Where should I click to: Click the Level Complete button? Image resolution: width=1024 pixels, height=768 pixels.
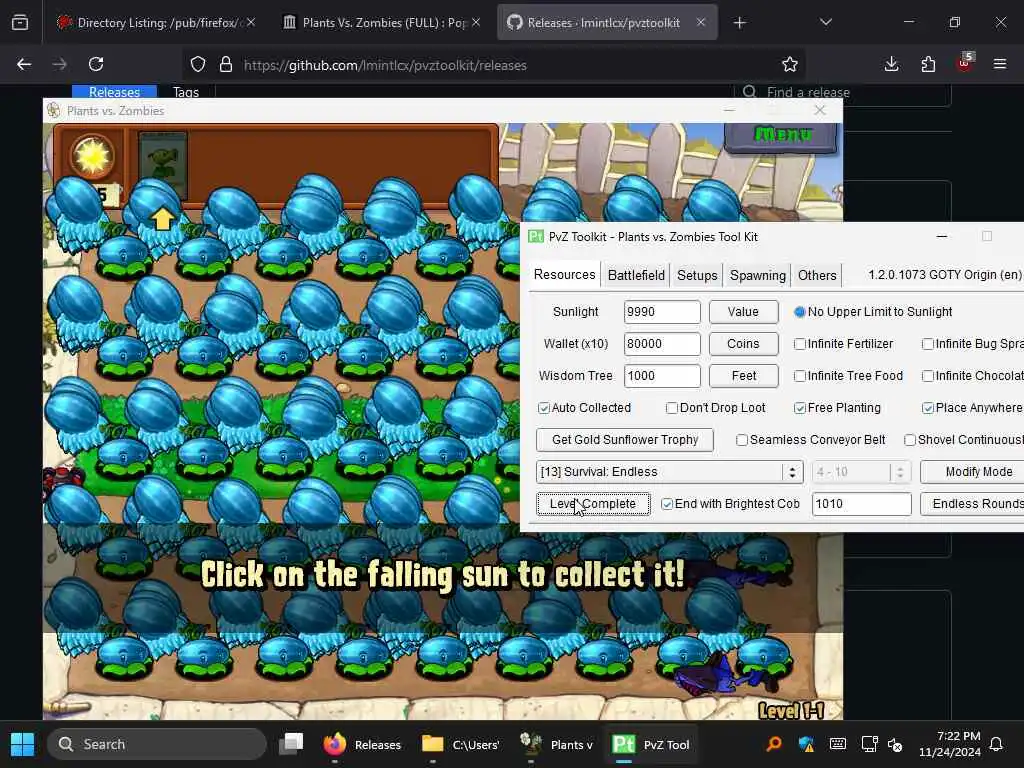point(593,504)
